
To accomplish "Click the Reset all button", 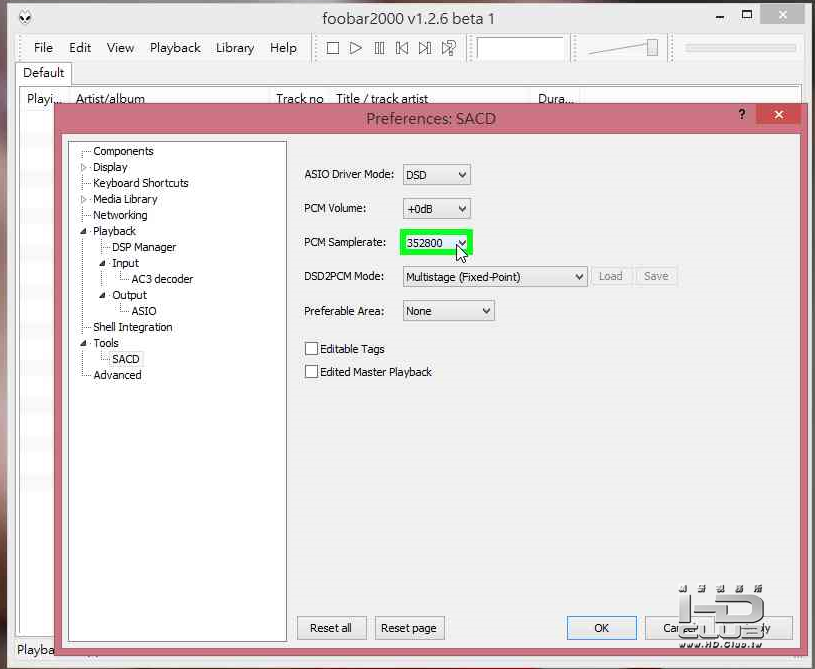I will pos(331,628).
